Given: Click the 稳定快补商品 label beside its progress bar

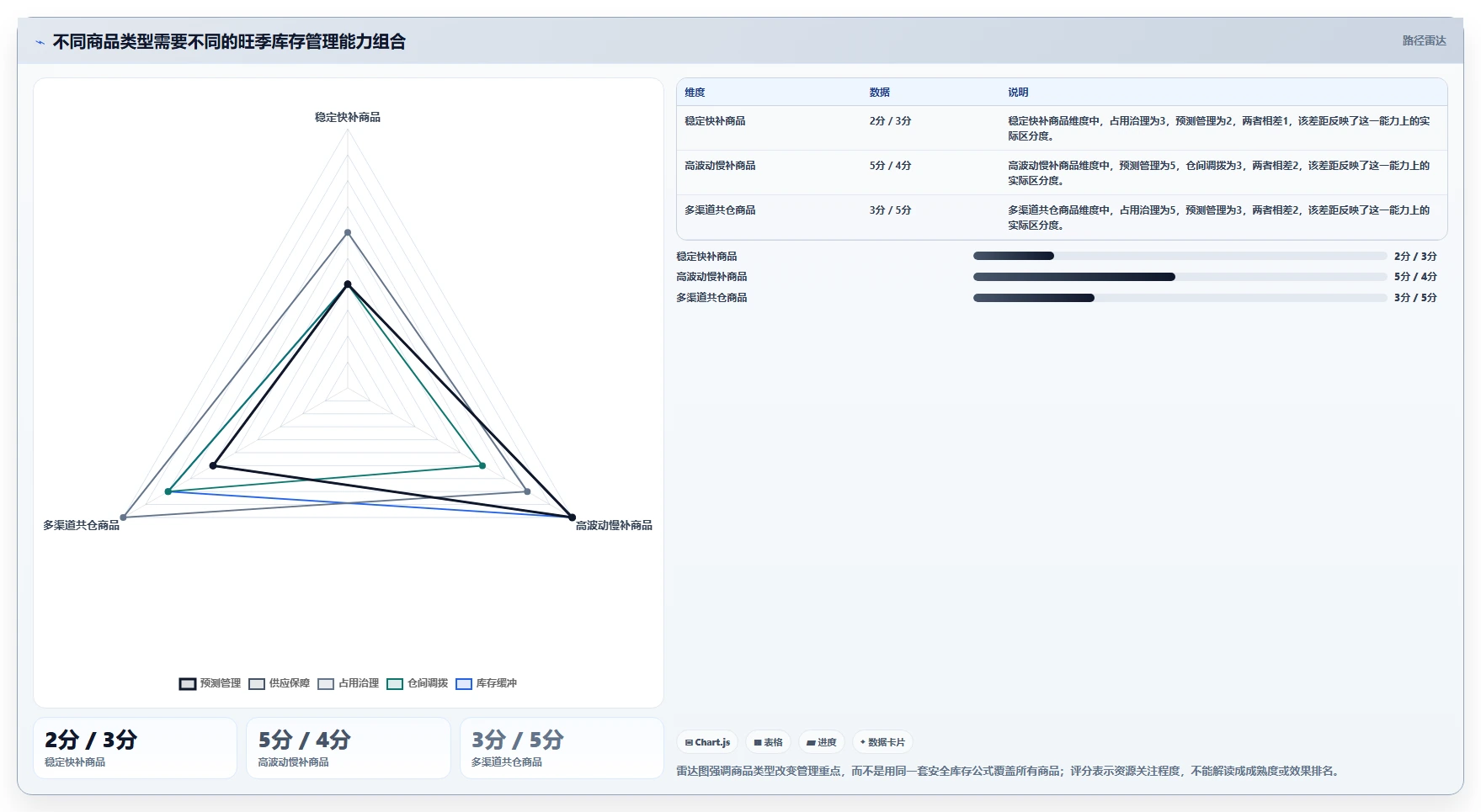Looking at the screenshot, I should click(706, 257).
